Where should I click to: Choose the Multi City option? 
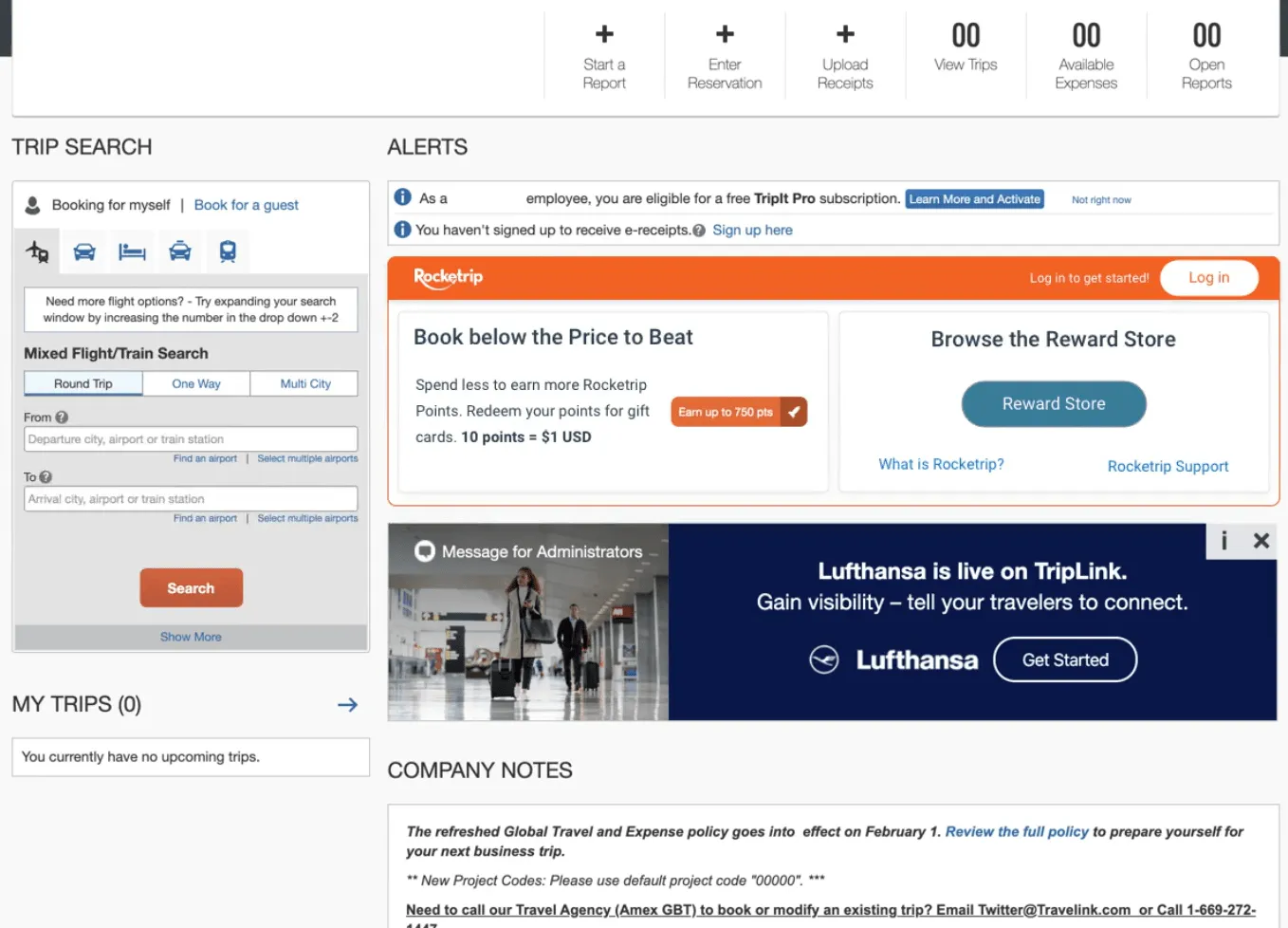click(305, 383)
